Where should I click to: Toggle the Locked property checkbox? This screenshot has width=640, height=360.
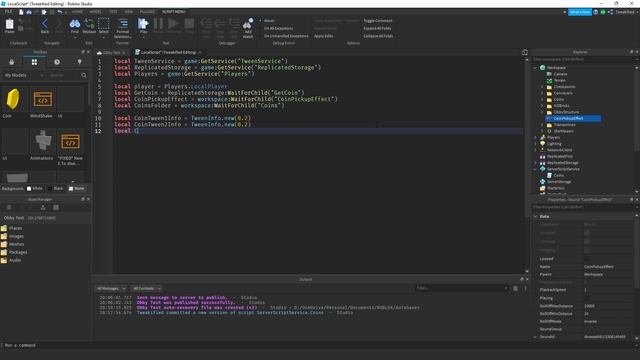tap(587, 259)
